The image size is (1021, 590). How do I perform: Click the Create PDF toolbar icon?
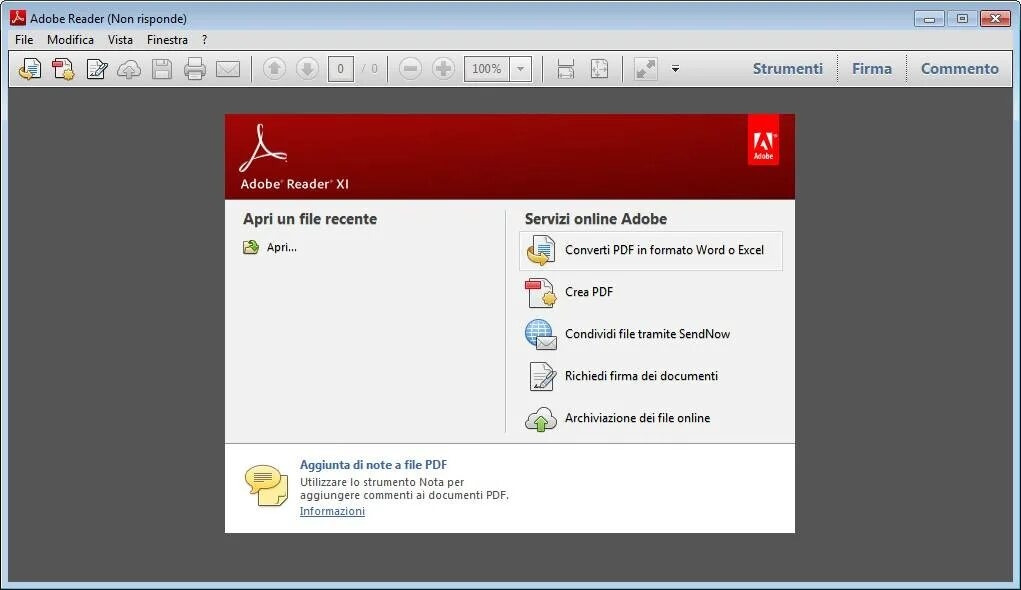pos(63,68)
